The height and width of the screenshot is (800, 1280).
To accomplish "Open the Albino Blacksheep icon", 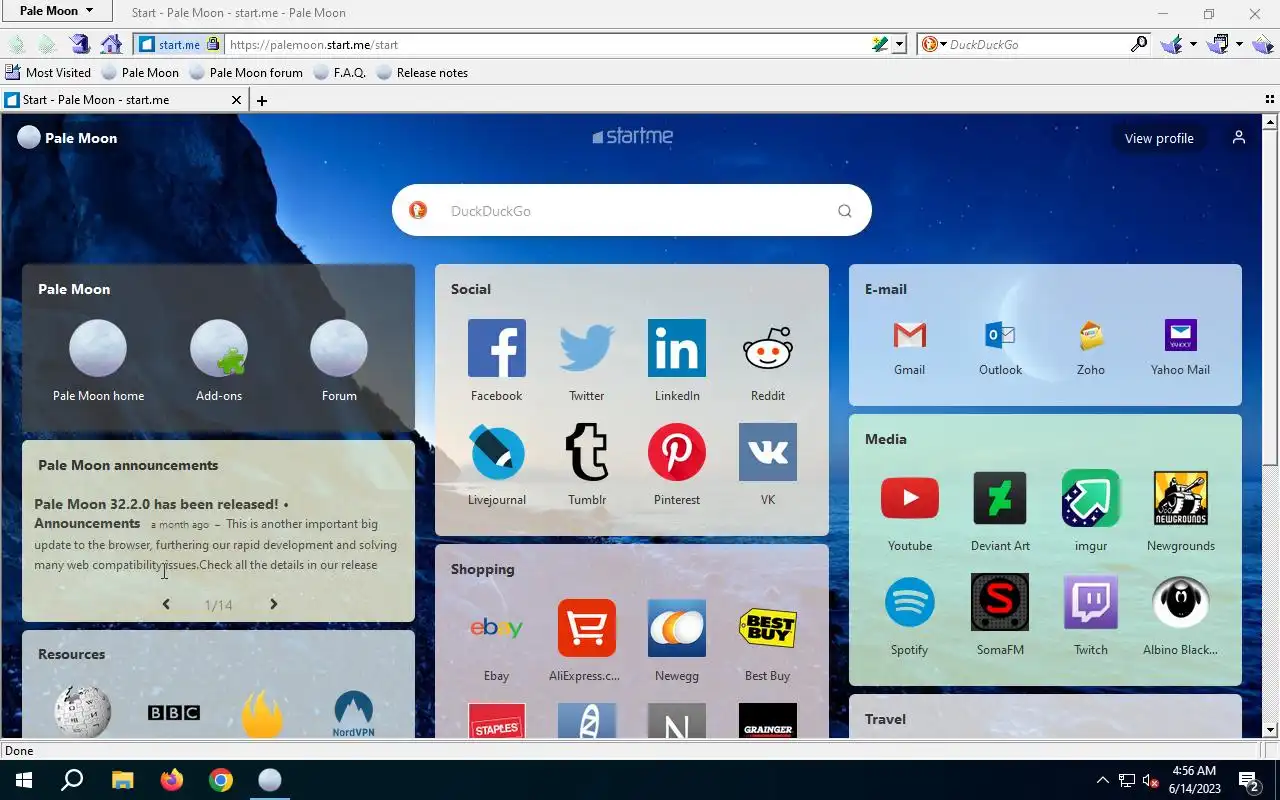I will point(1181,602).
